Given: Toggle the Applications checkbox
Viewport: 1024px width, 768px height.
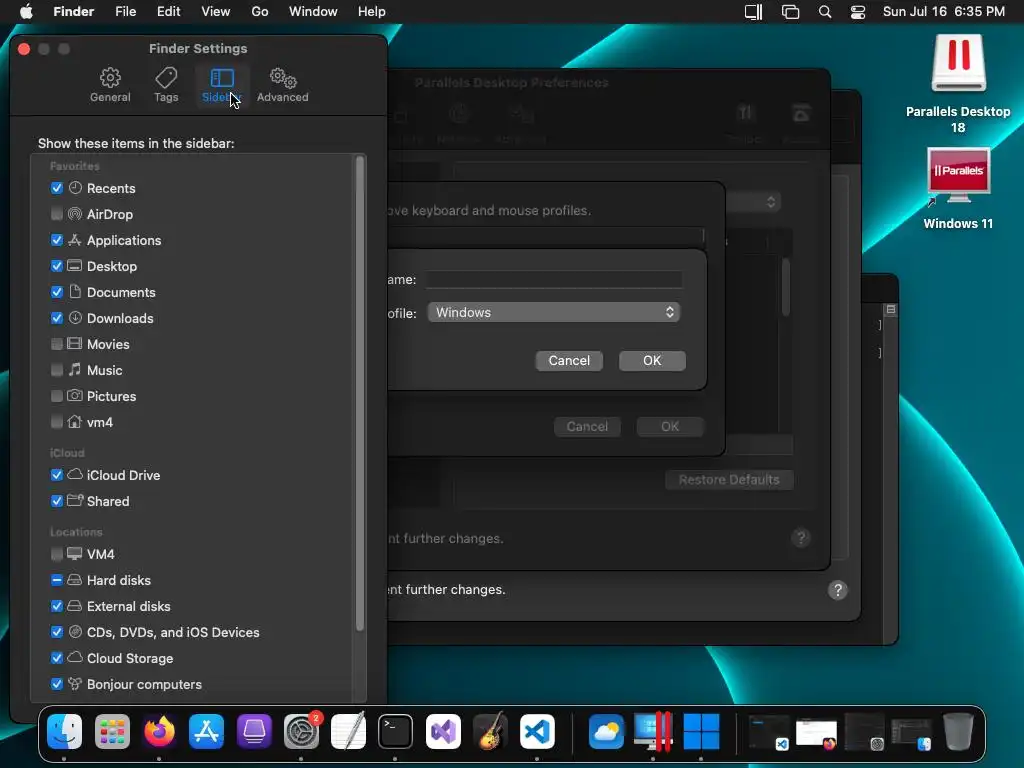Looking at the screenshot, I should [57, 240].
